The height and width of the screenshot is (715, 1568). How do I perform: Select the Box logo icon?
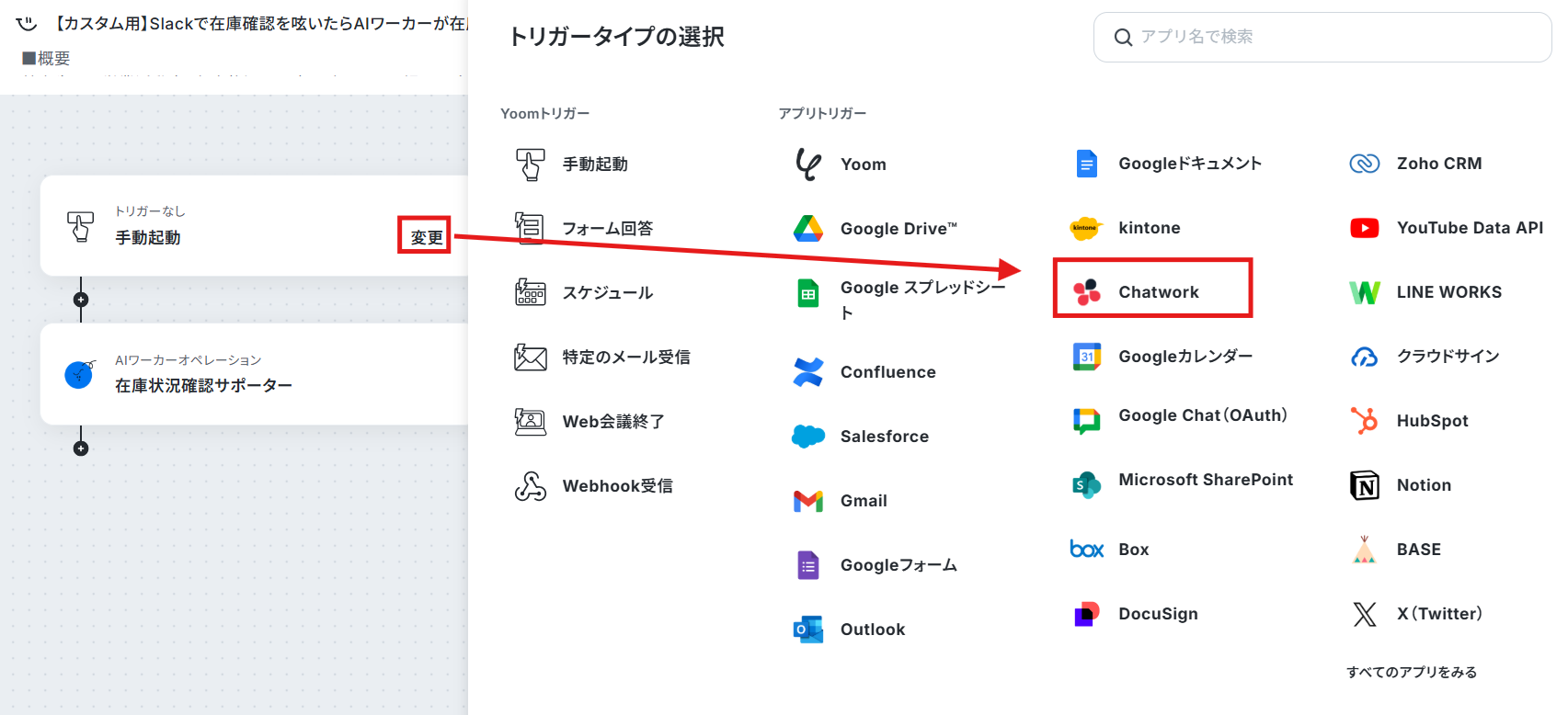pyautogui.click(x=1087, y=550)
